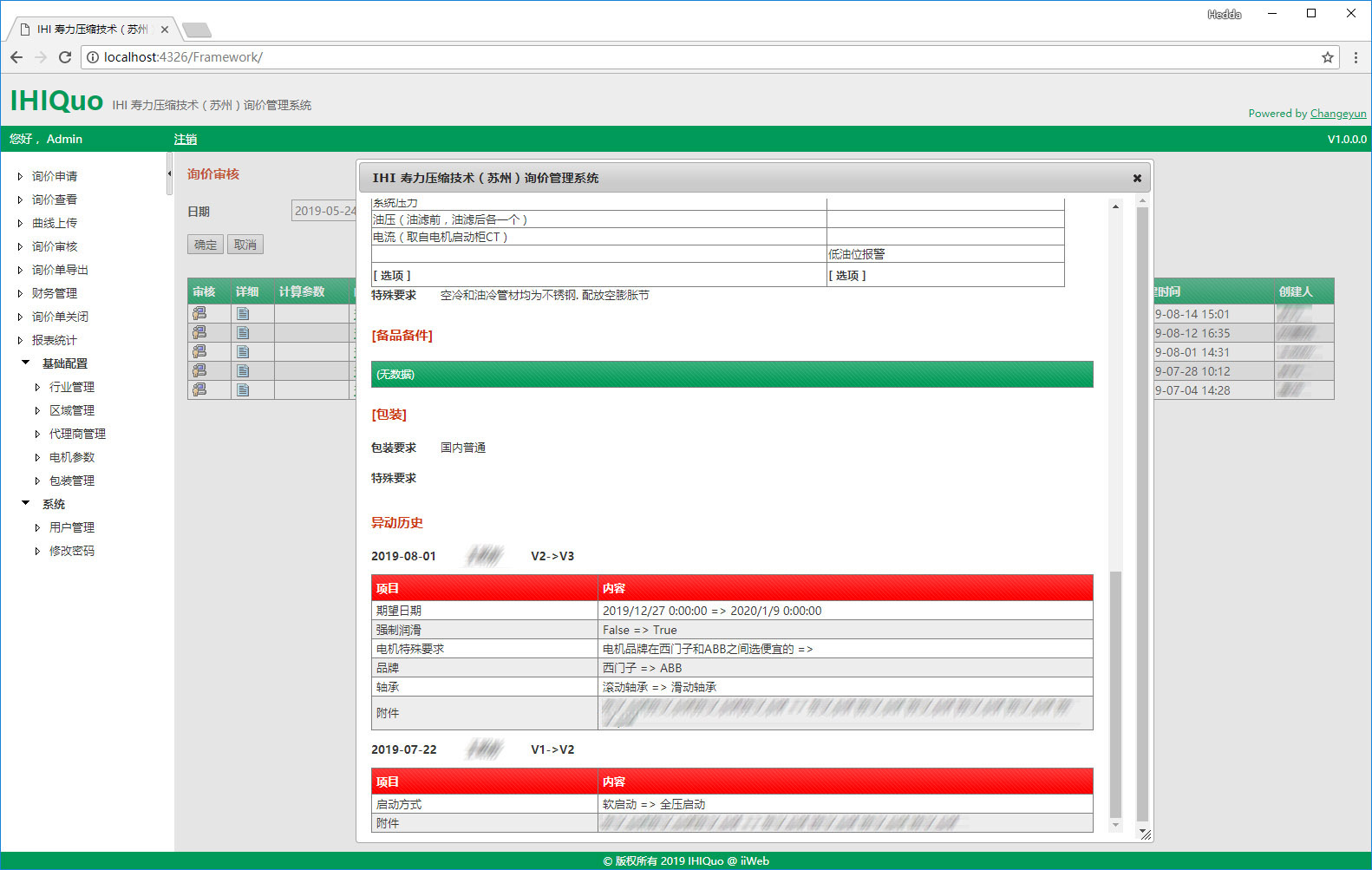Open the detail document icon in the 14:28 row
Viewport: 1372px width, 870px height.
(x=243, y=389)
